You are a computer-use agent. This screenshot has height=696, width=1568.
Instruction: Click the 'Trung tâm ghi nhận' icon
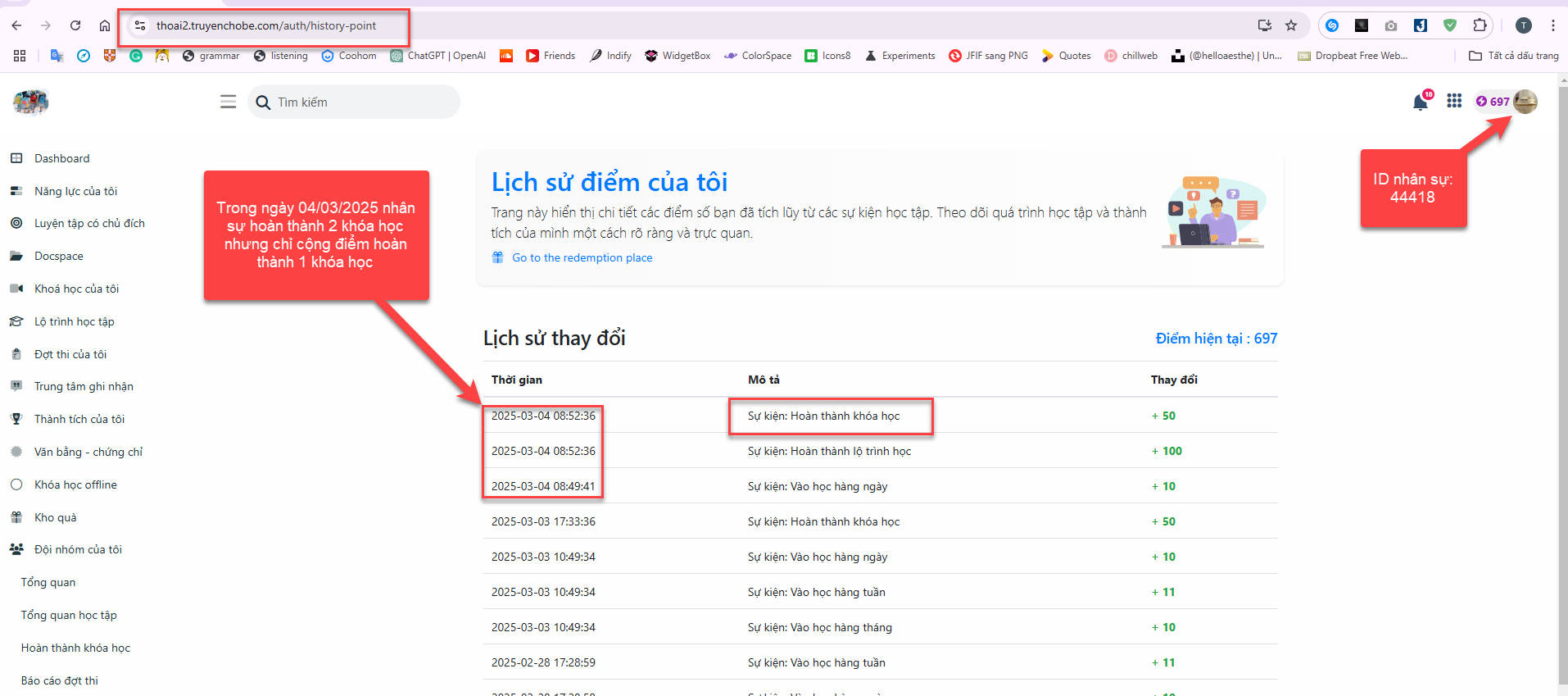click(x=16, y=386)
